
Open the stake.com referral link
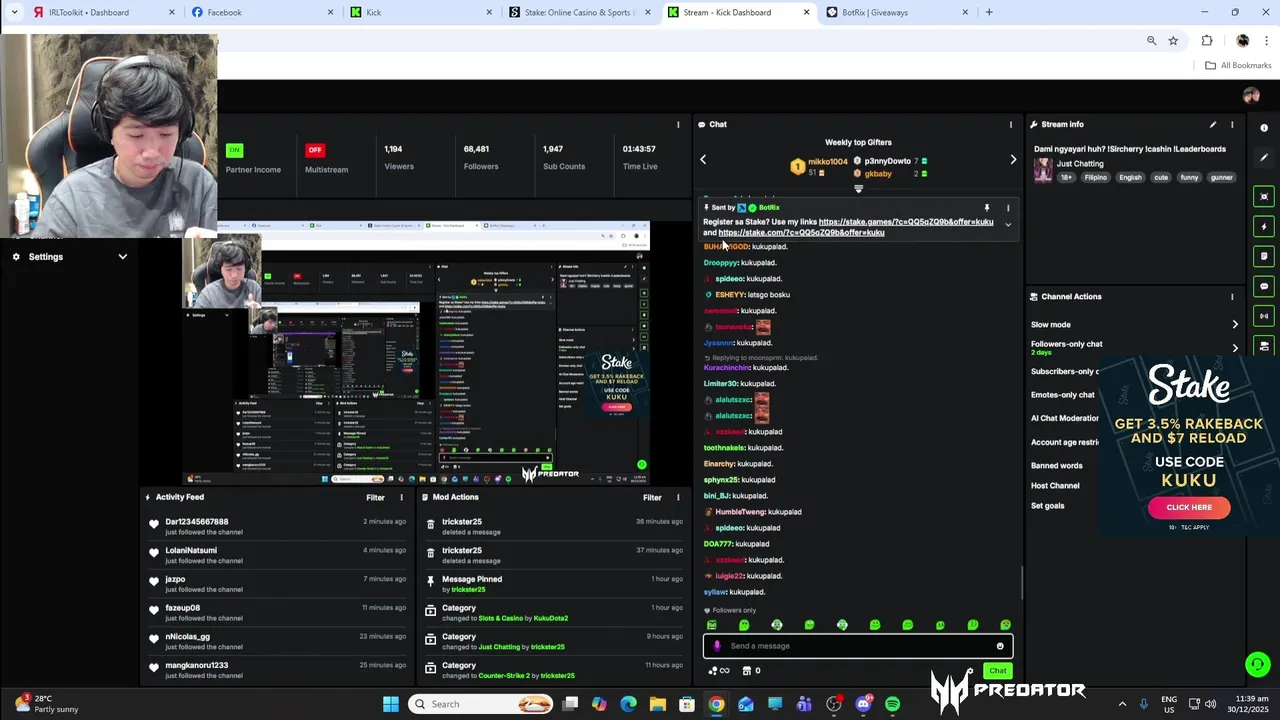click(x=801, y=233)
